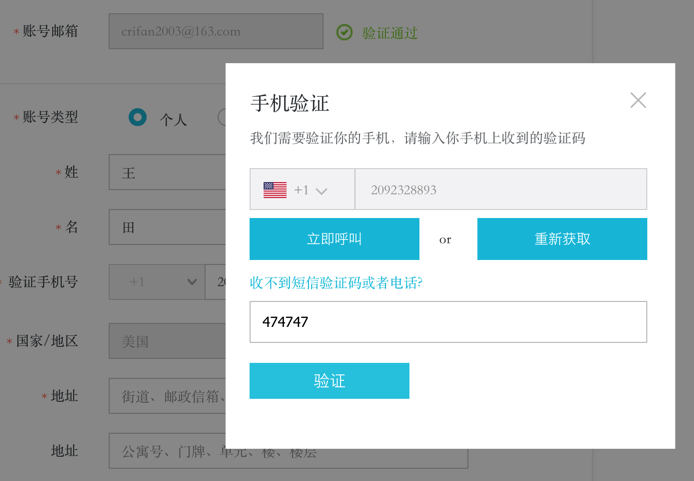The image size is (694, 481).
Task: Click the 名 field containing 田
Action: (x=168, y=227)
